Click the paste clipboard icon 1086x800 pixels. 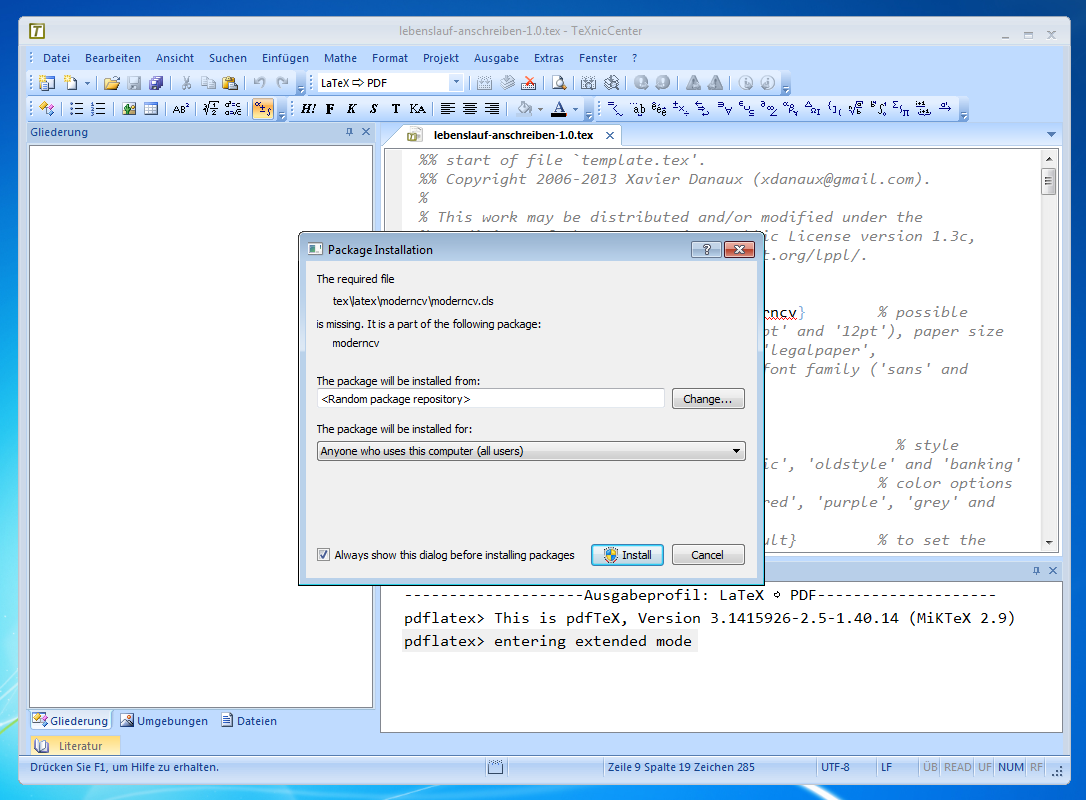click(x=230, y=83)
